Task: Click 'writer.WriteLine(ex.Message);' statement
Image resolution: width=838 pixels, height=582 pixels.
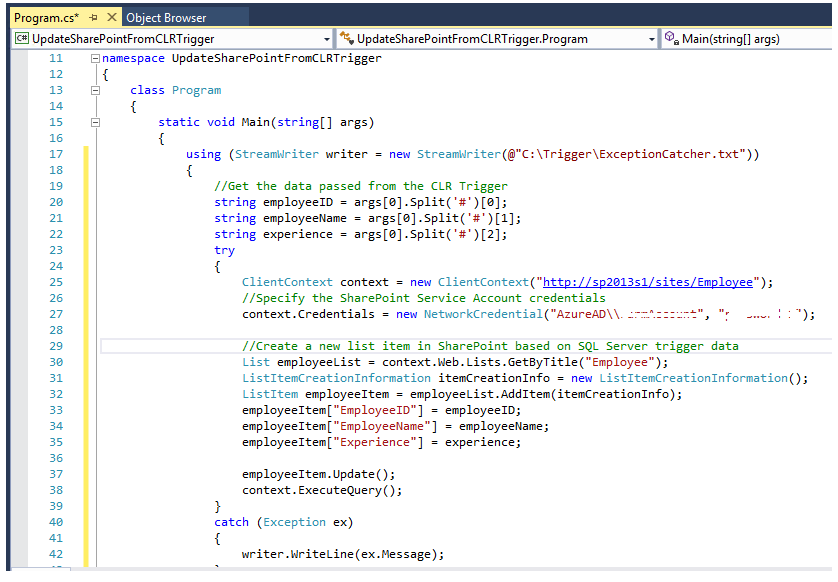Action: point(343,554)
